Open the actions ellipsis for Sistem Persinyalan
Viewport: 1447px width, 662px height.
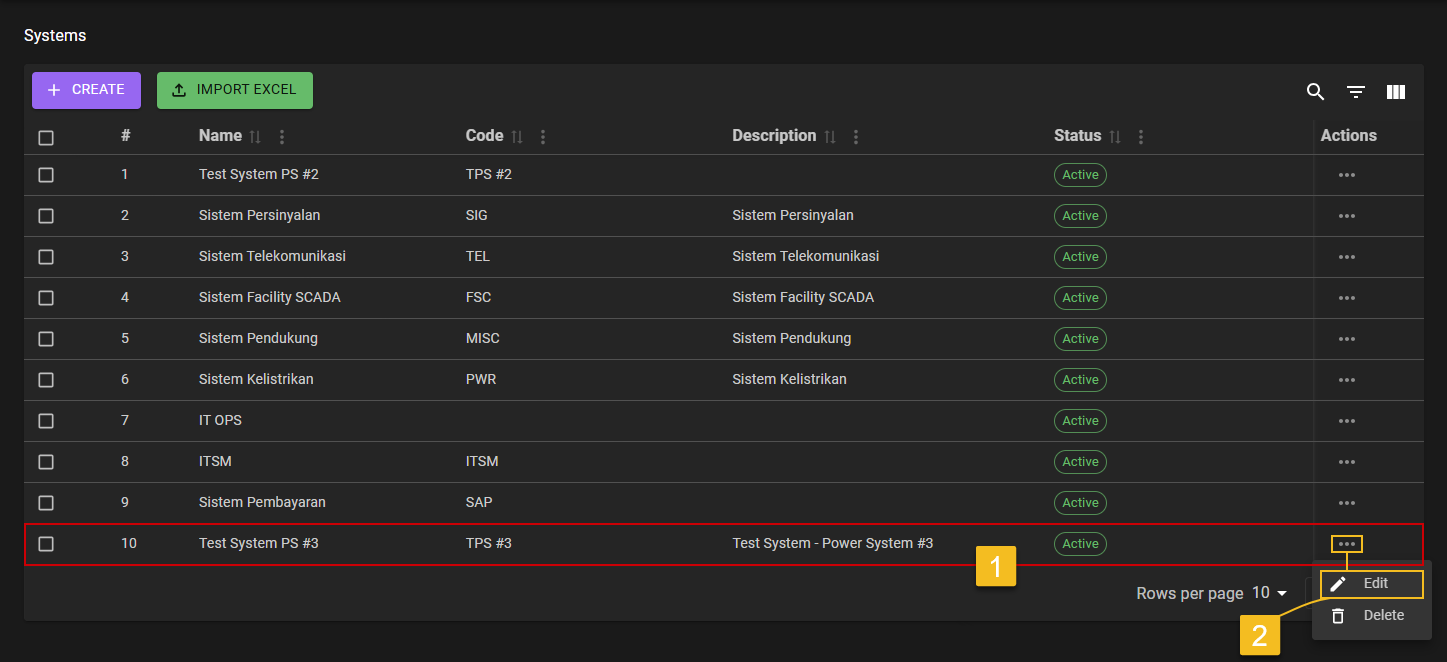pos(1346,215)
